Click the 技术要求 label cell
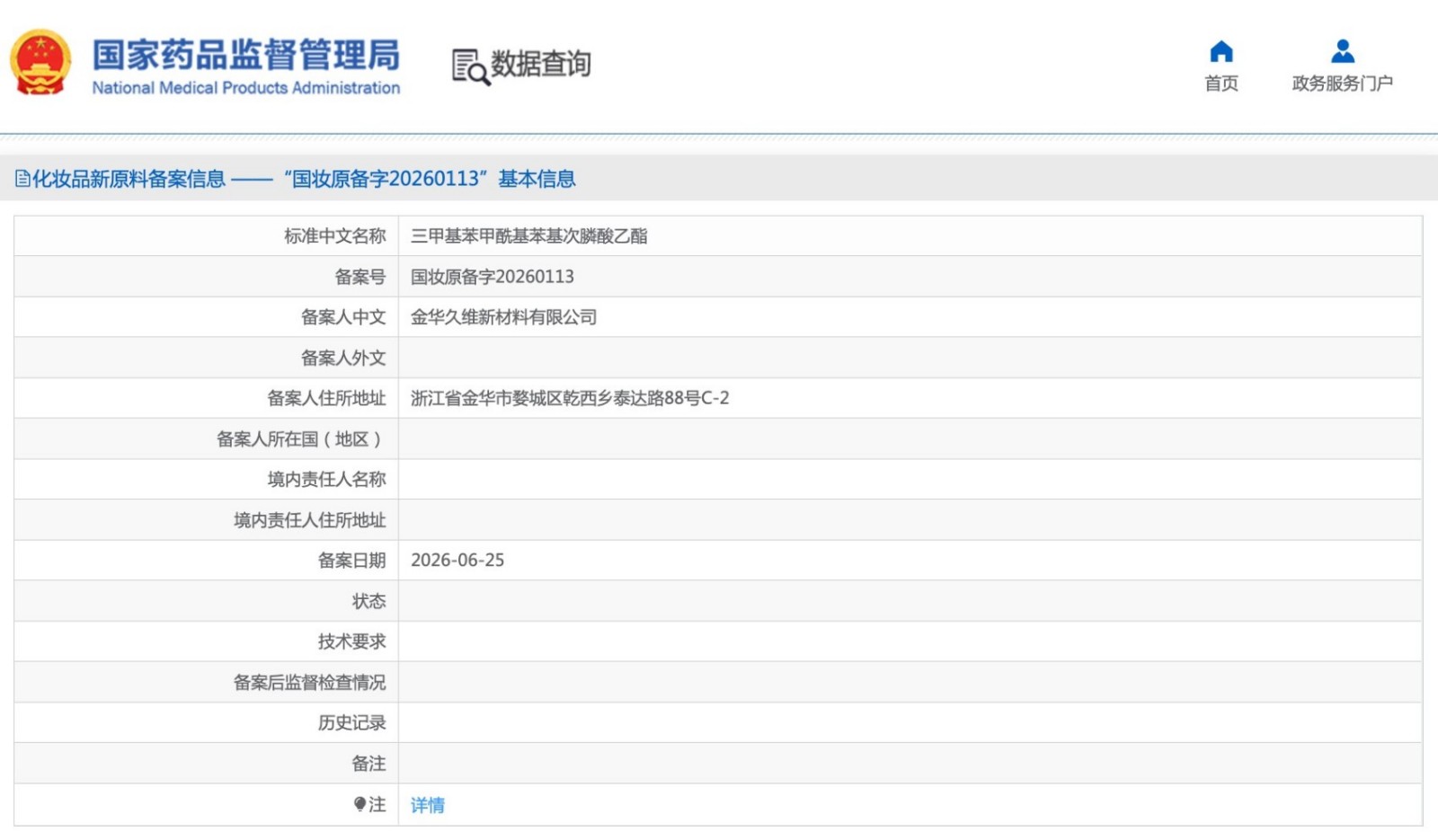The image size is (1438, 840). [207, 641]
